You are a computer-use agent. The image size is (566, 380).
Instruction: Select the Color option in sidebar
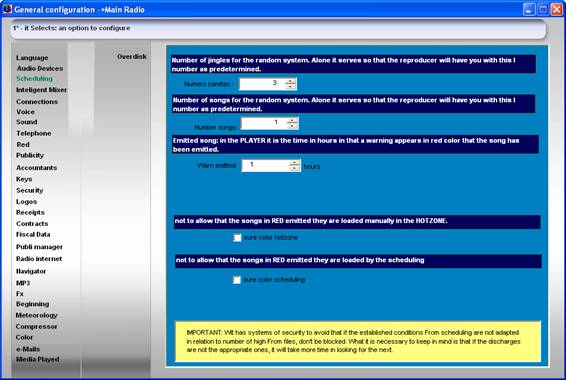point(24,337)
